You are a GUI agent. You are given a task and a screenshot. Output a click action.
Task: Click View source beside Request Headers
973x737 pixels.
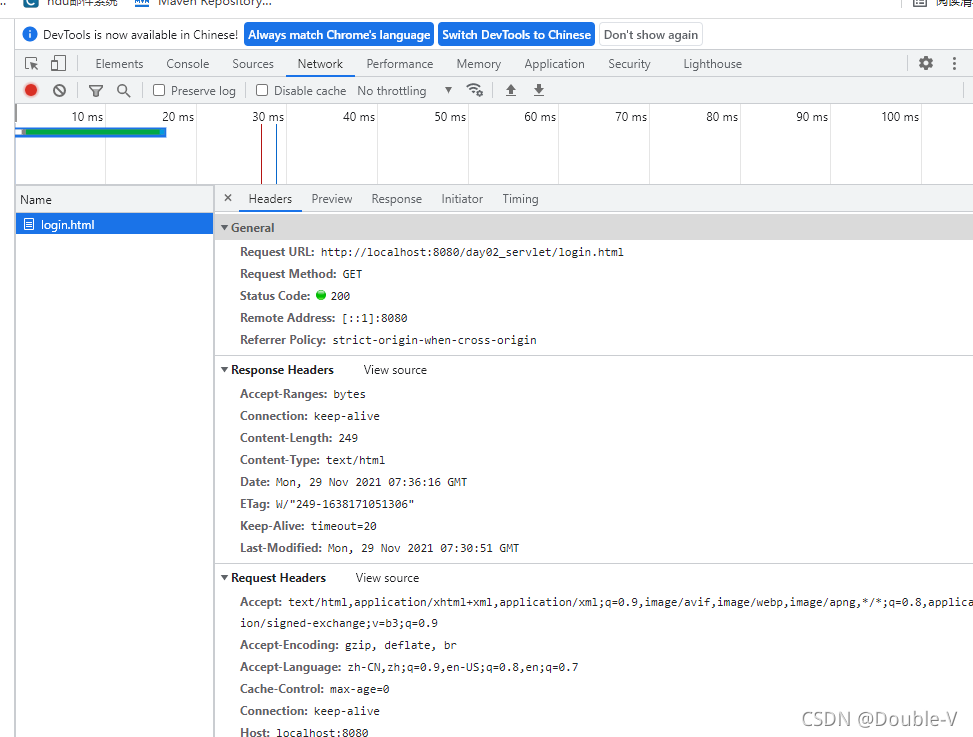387,578
